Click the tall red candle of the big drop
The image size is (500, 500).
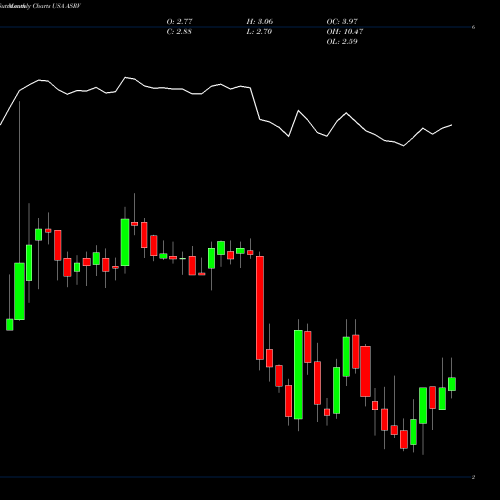tap(260, 308)
